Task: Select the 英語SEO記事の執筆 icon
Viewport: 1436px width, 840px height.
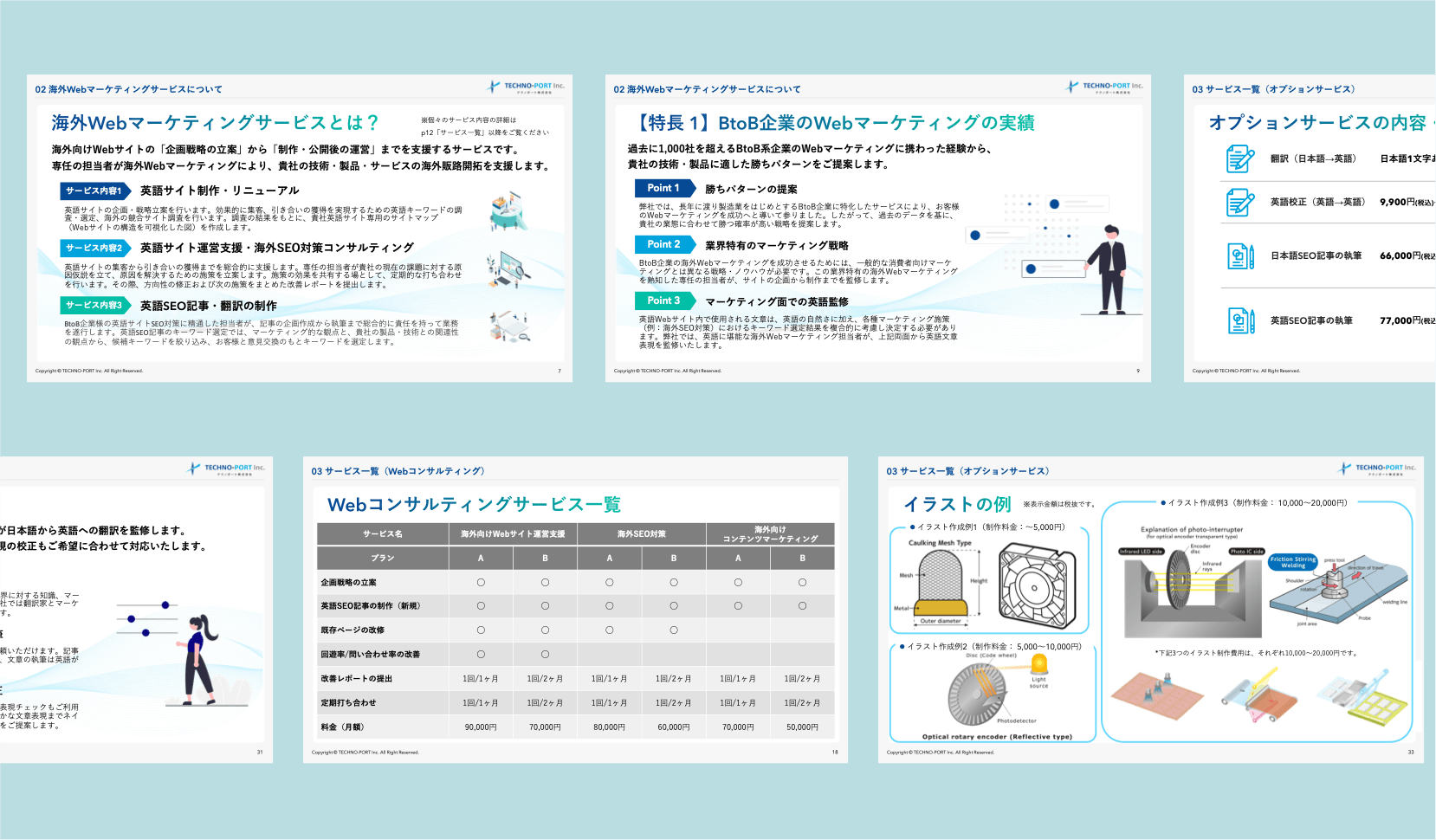Action: point(1240,320)
